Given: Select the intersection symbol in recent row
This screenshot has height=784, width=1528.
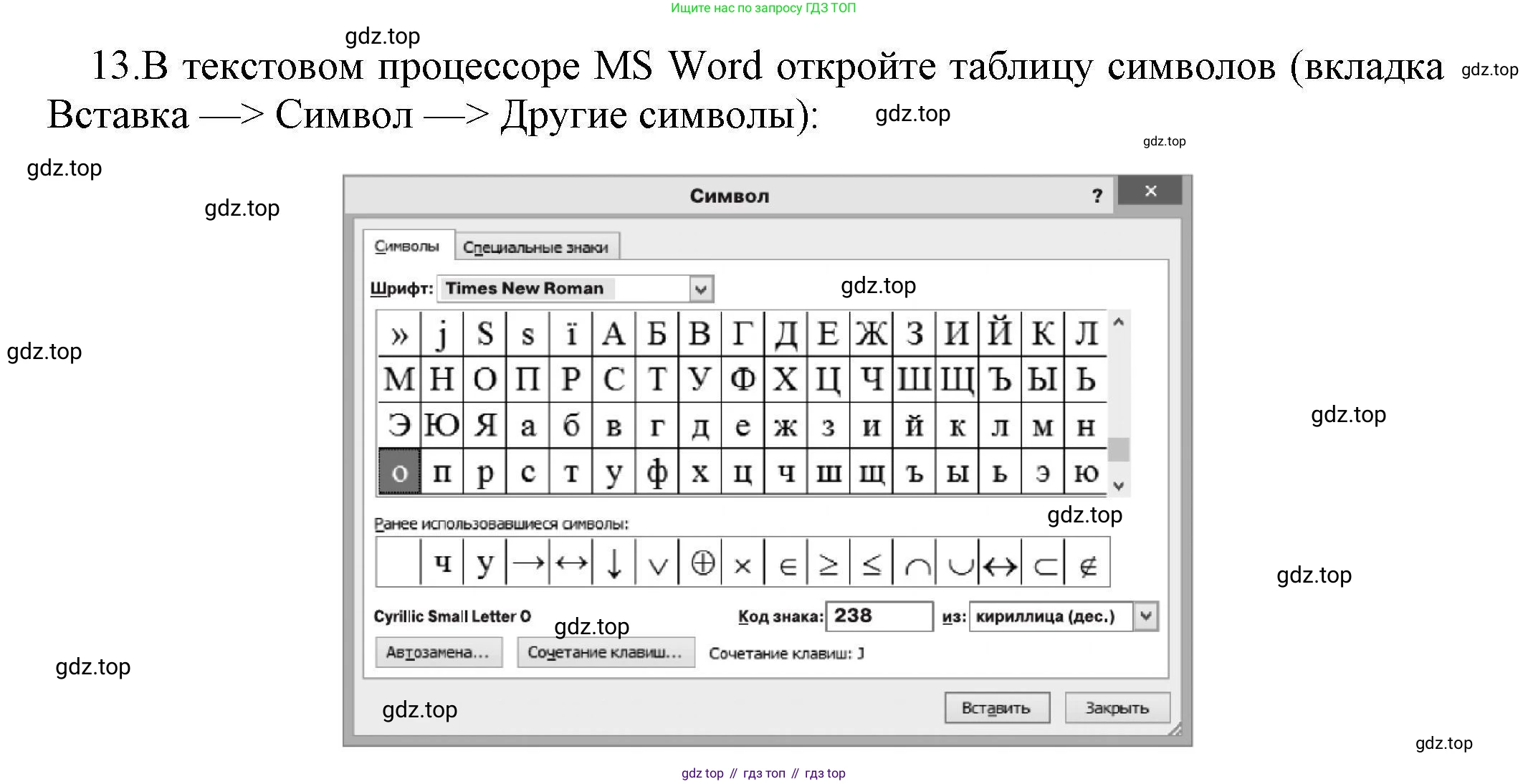Looking at the screenshot, I should coord(916,563).
